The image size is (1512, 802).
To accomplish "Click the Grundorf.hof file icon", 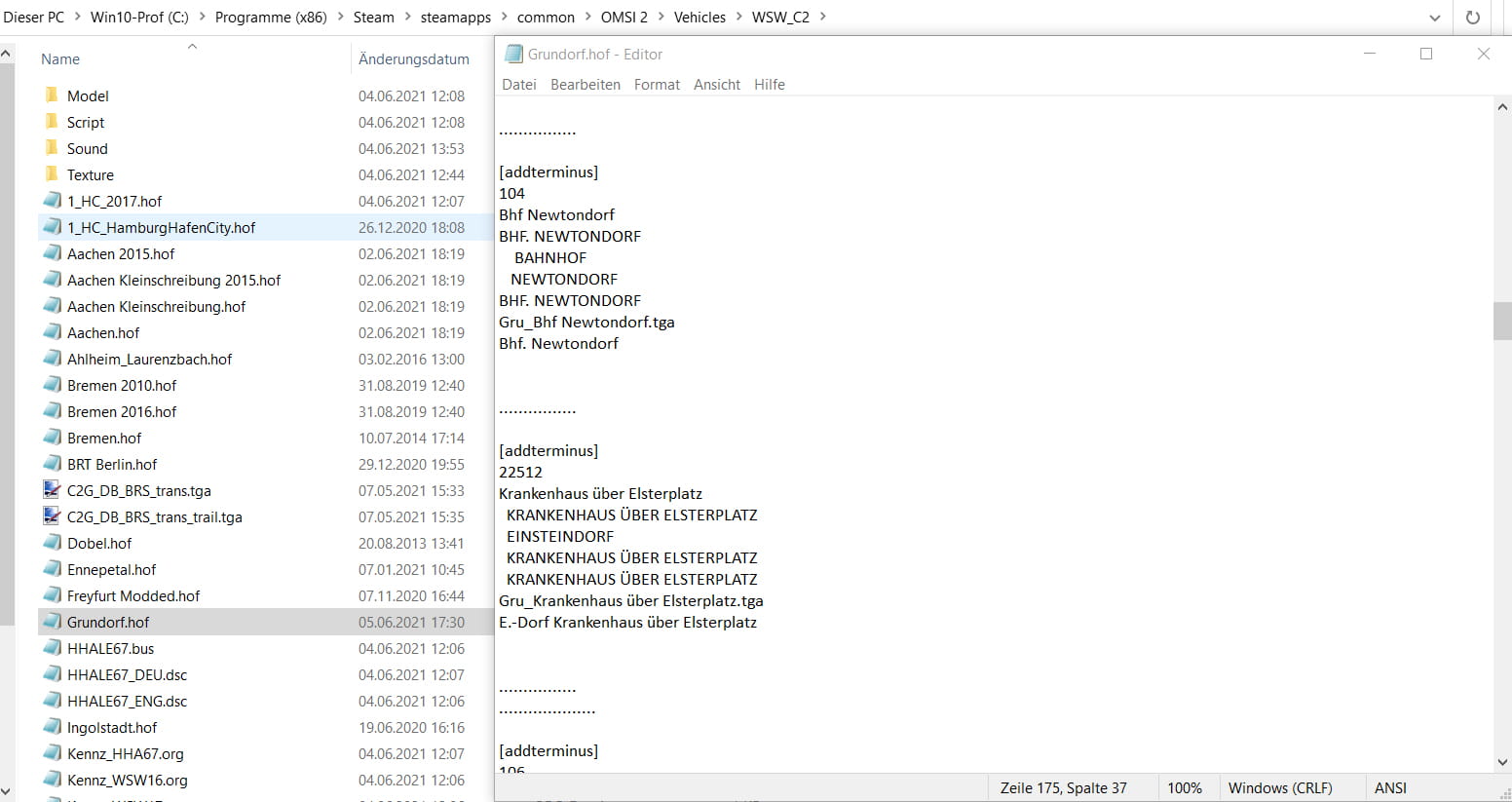I will click(52, 622).
